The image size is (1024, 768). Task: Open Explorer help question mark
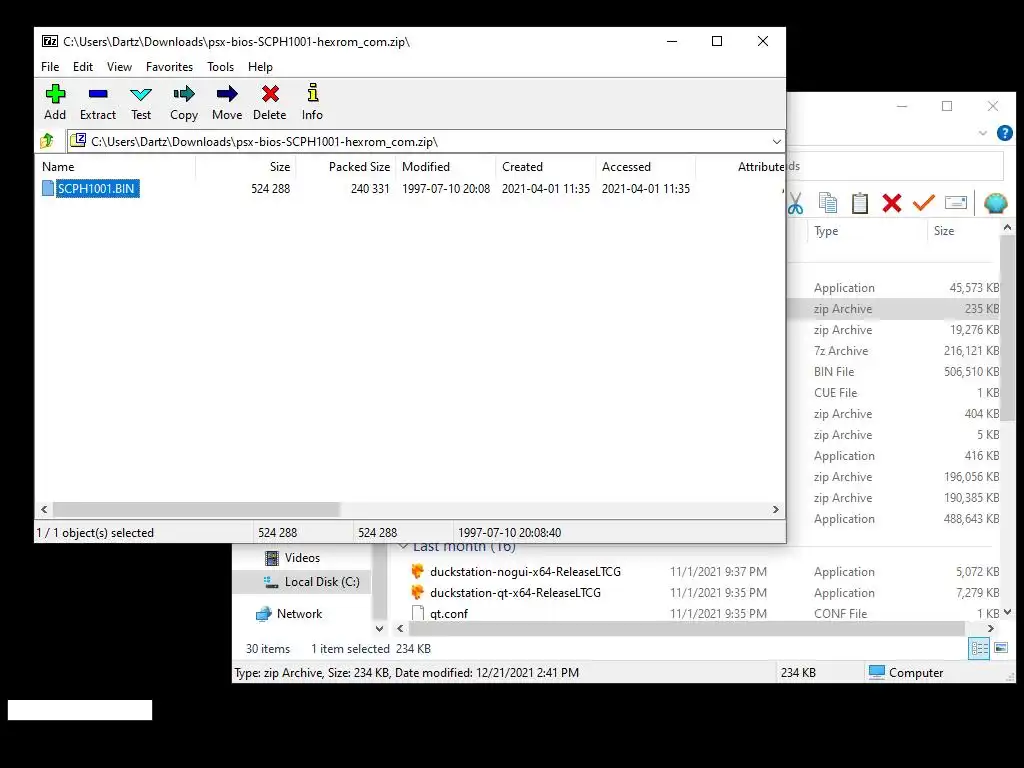tap(1004, 133)
